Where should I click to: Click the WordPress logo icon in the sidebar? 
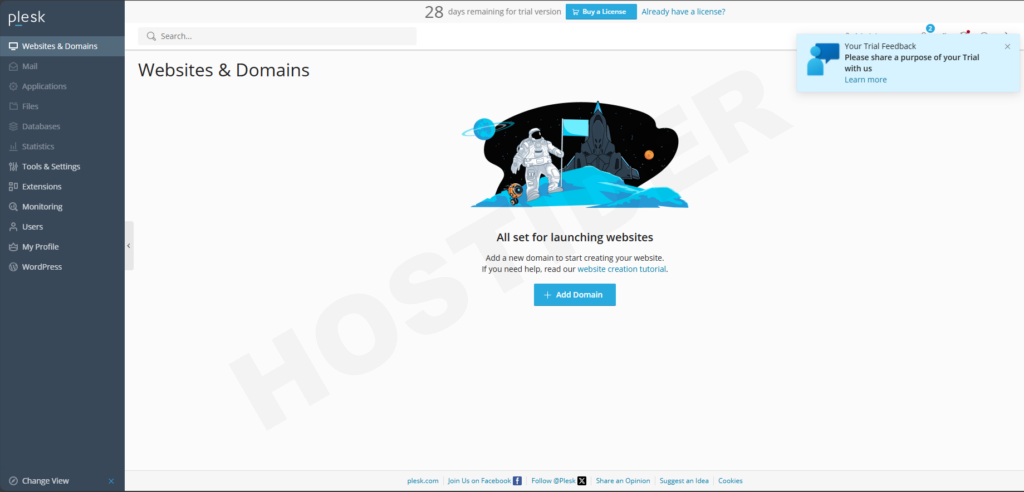coord(13,267)
